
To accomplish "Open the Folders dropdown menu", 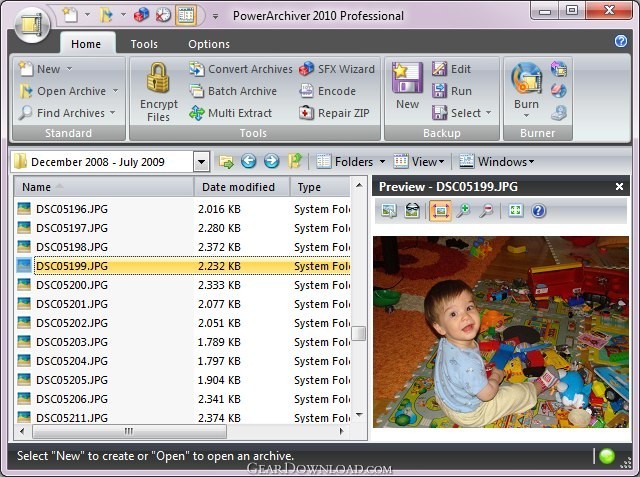I will [351, 162].
